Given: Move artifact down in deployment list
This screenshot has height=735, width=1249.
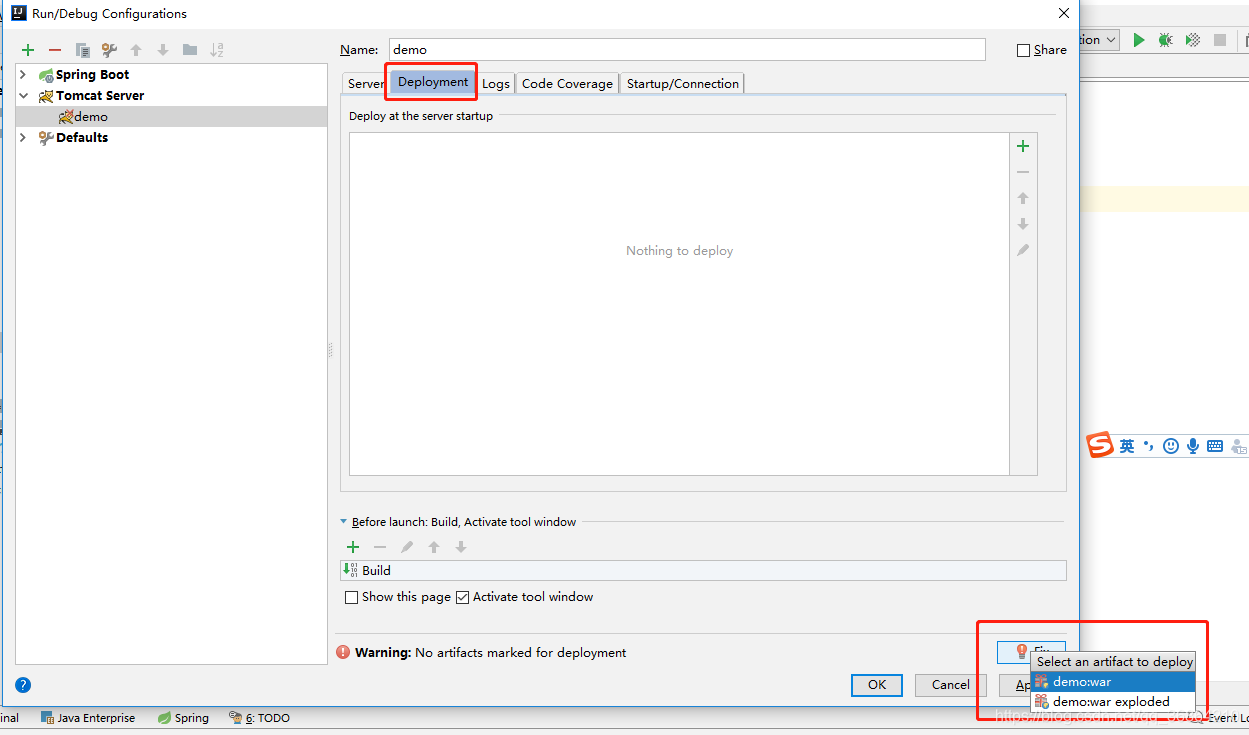Looking at the screenshot, I should 1023,224.
